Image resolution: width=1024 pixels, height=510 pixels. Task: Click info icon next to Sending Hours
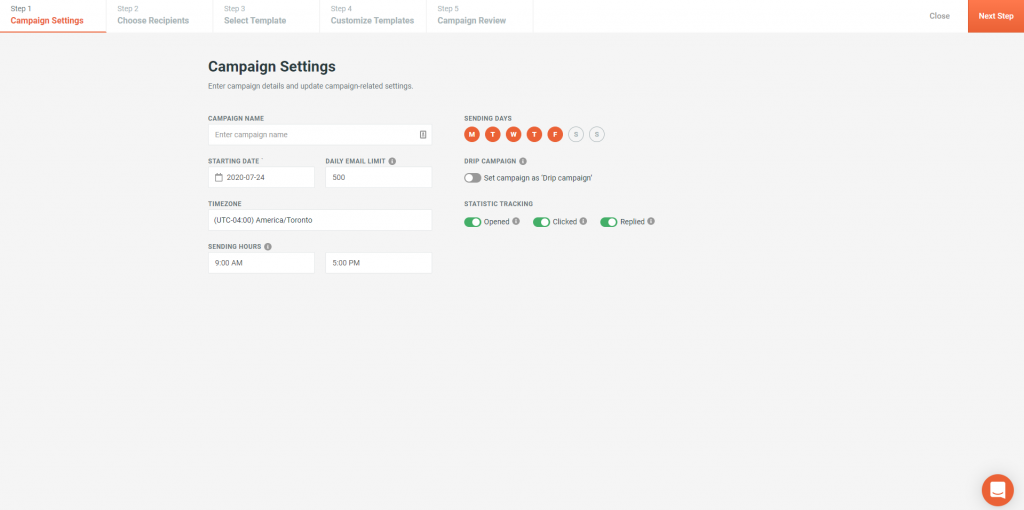268,247
